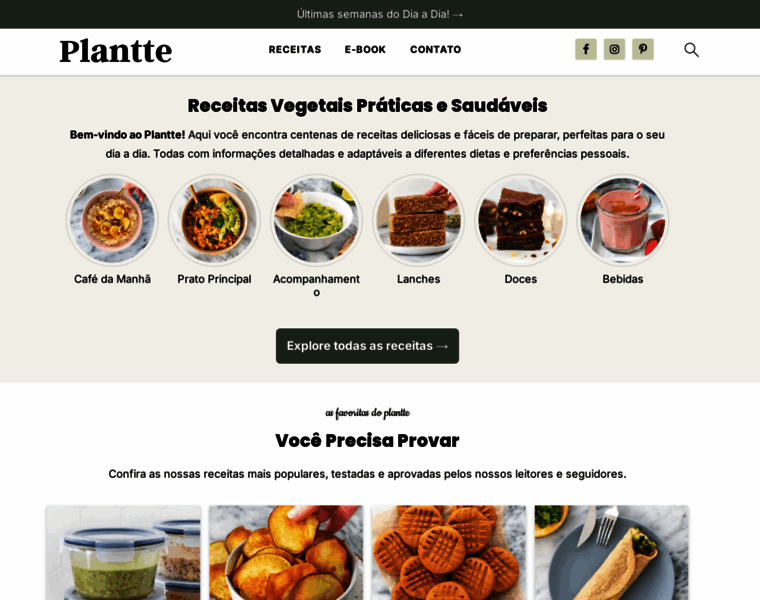This screenshot has width=760, height=600.
Task: Open the Contato menu item
Action: pos(435,49)
